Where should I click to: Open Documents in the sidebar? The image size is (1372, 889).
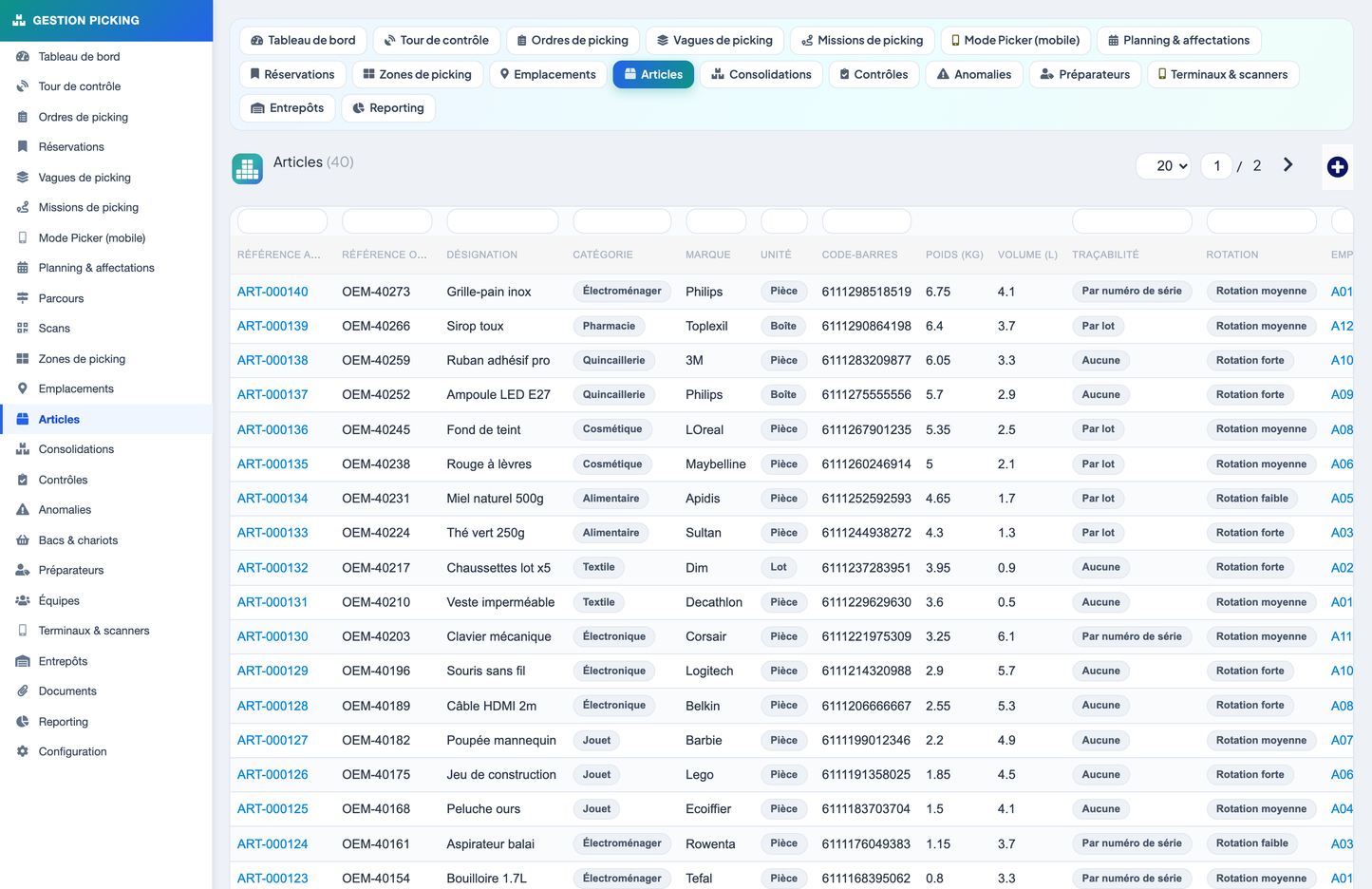coord(67,691)
